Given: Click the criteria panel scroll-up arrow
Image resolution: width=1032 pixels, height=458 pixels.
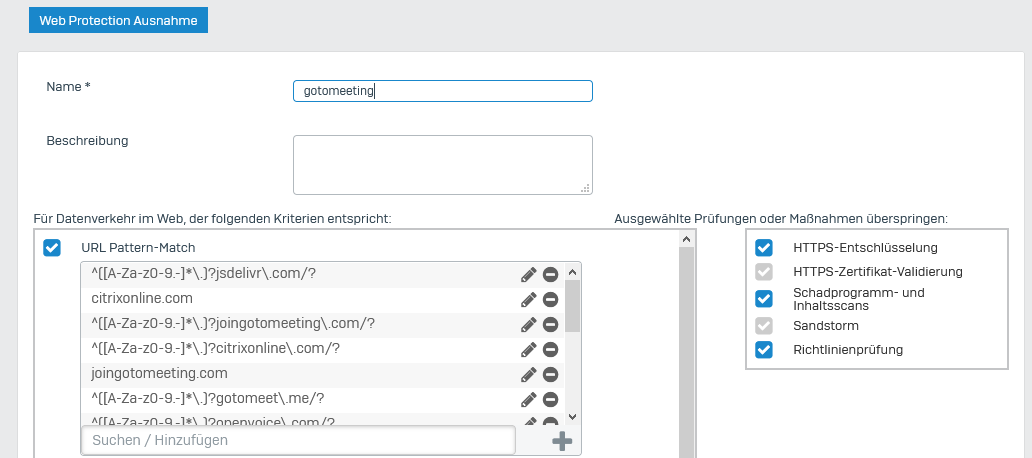Looking at the screenshot, I should coord(686,240).
